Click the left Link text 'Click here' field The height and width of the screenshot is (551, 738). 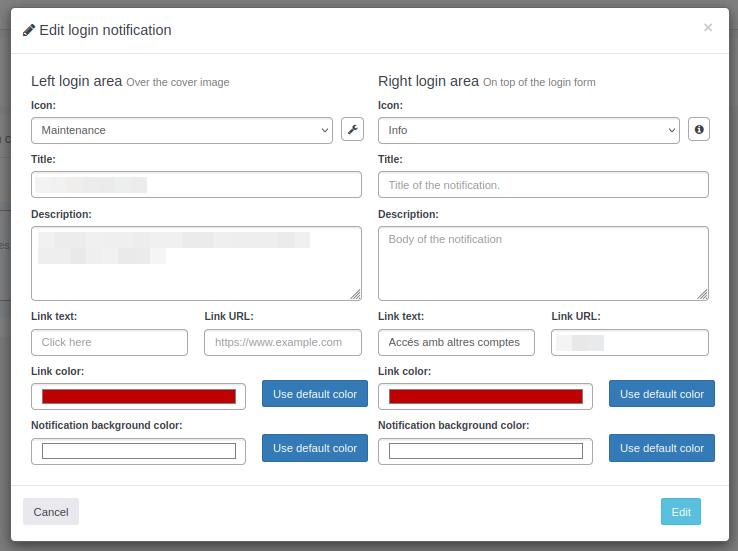[x=109, y=342]
